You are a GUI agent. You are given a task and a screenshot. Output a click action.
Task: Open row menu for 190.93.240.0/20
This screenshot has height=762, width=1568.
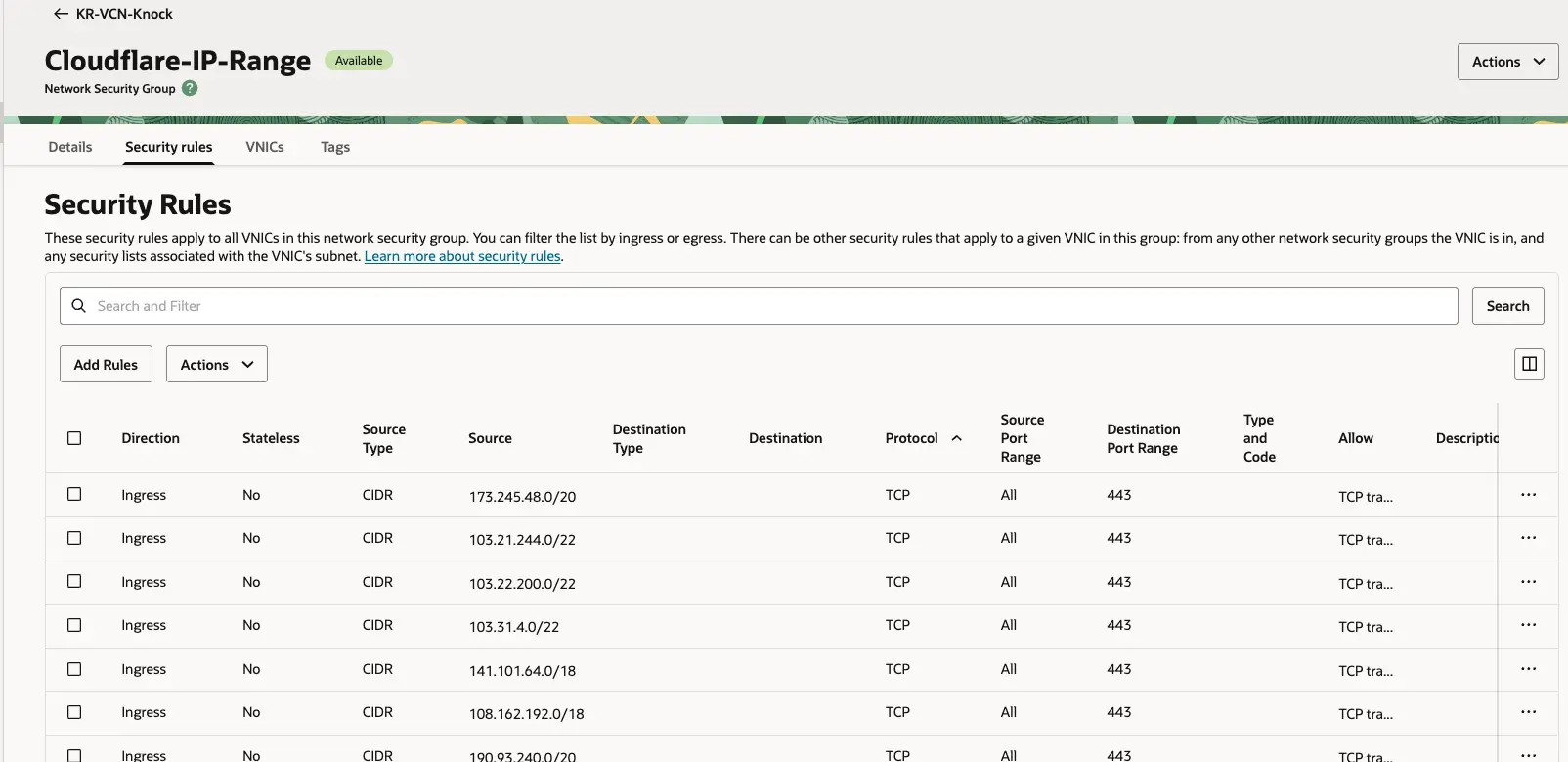[x=1529, y=755]
